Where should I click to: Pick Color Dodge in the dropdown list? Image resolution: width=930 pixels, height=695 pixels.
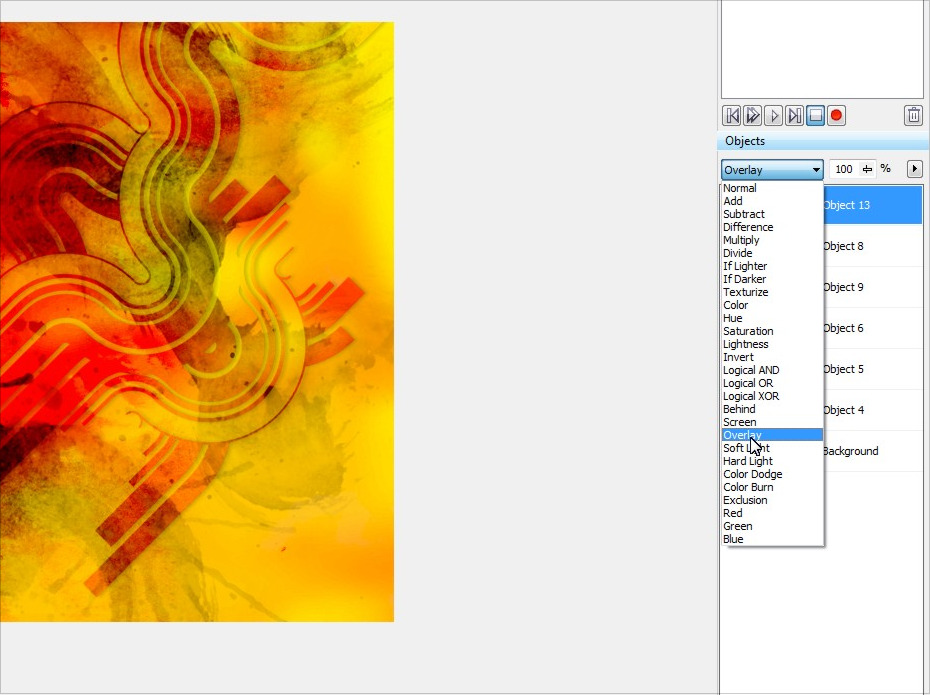752,474
